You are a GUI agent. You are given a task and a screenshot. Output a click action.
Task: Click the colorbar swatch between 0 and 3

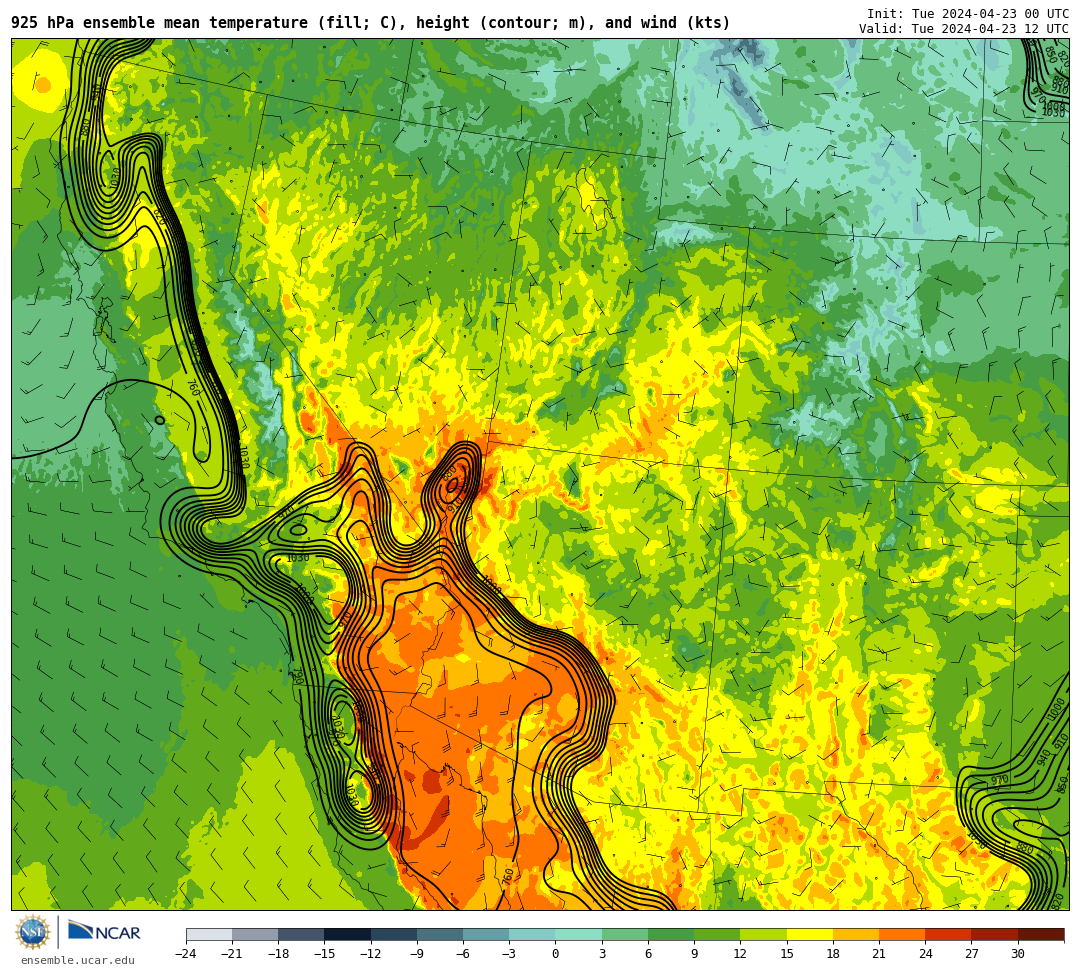point(579,934)
